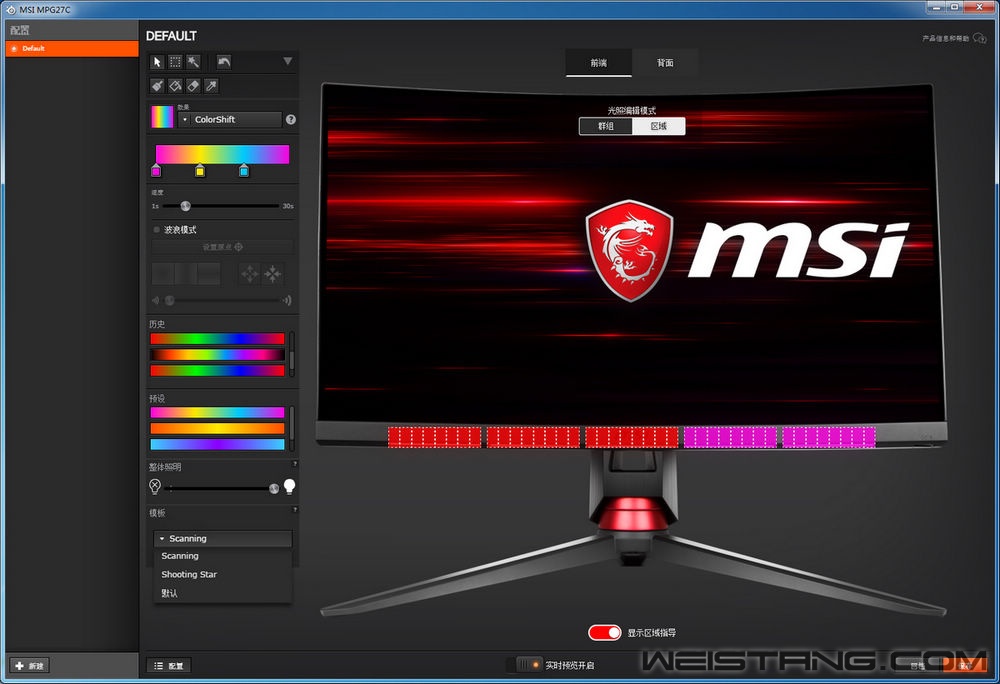Viewport: 1000px width, 684px height.
Task: Choose the rectangular marquee selection tool
Action: click(175, 62)
